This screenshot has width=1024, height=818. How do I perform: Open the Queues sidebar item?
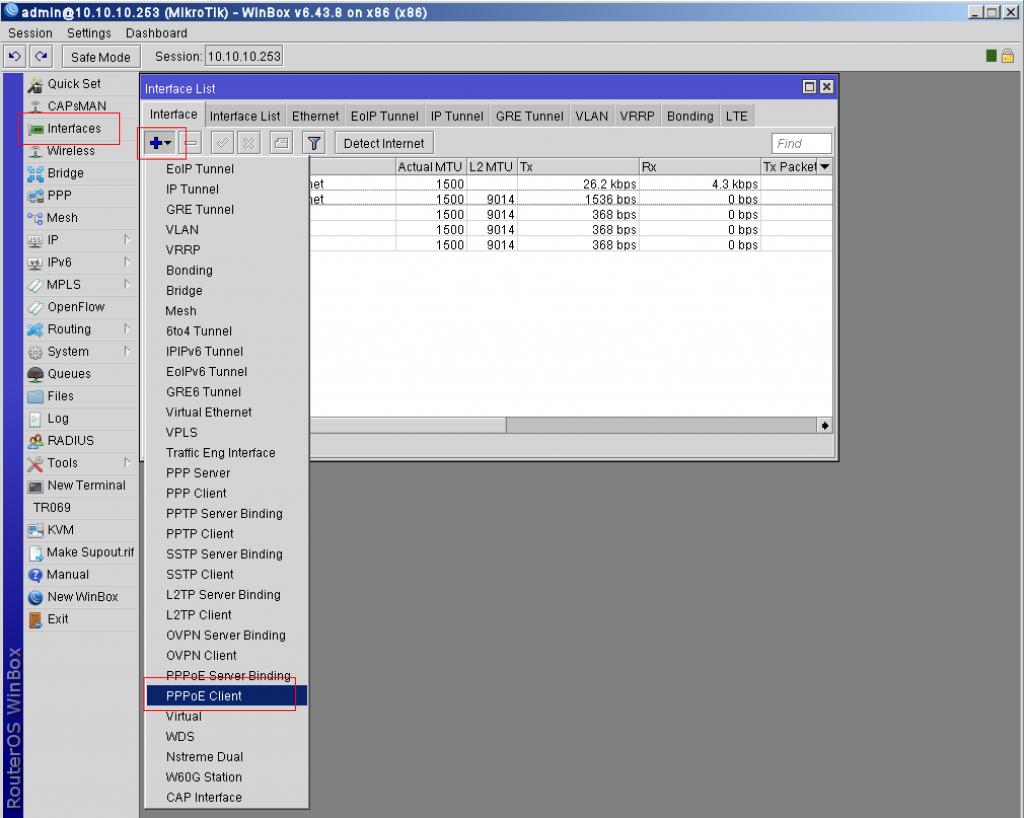click(x=69, y=373)
